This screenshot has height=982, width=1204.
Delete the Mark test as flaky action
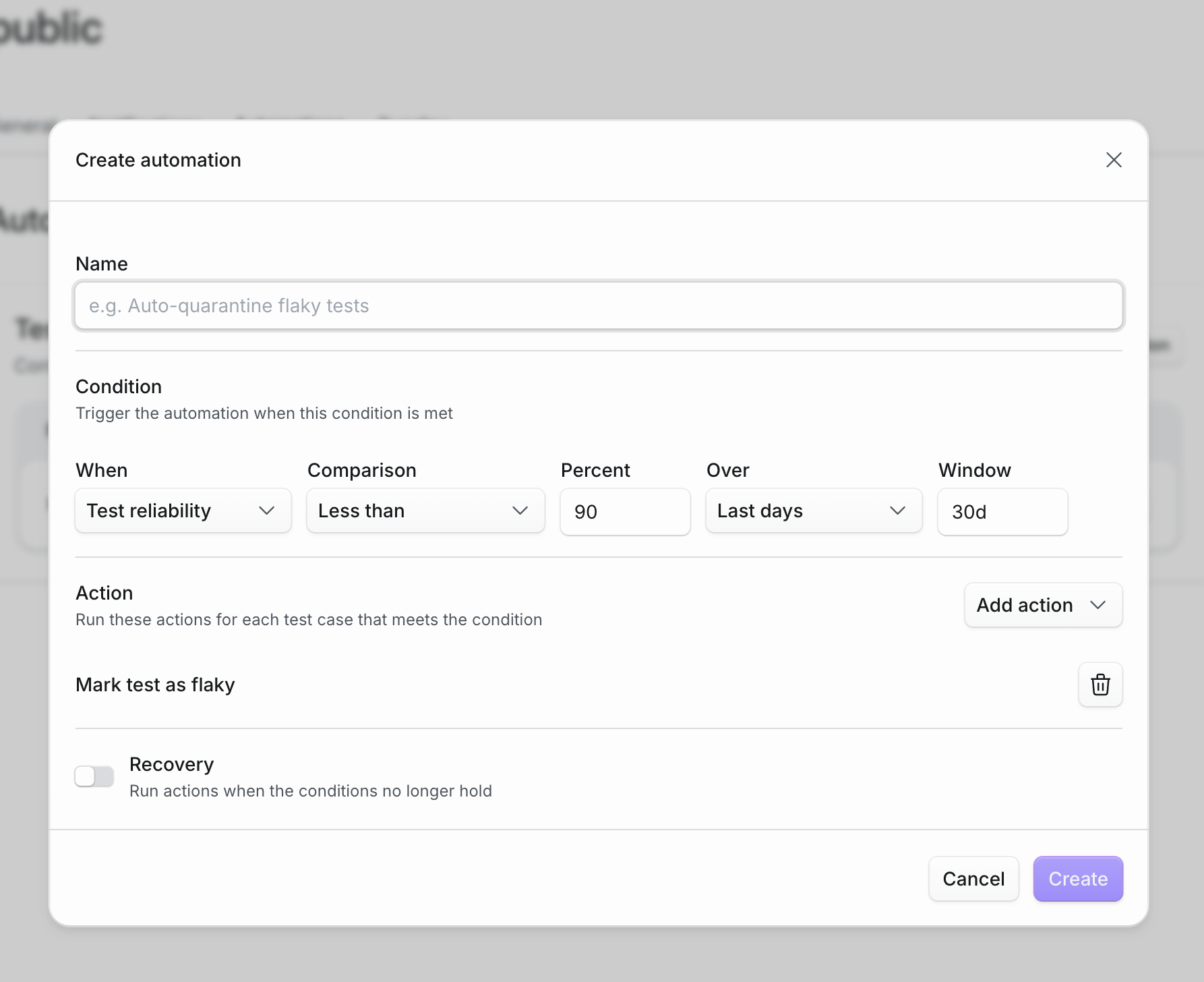[x=1100, y=685]
